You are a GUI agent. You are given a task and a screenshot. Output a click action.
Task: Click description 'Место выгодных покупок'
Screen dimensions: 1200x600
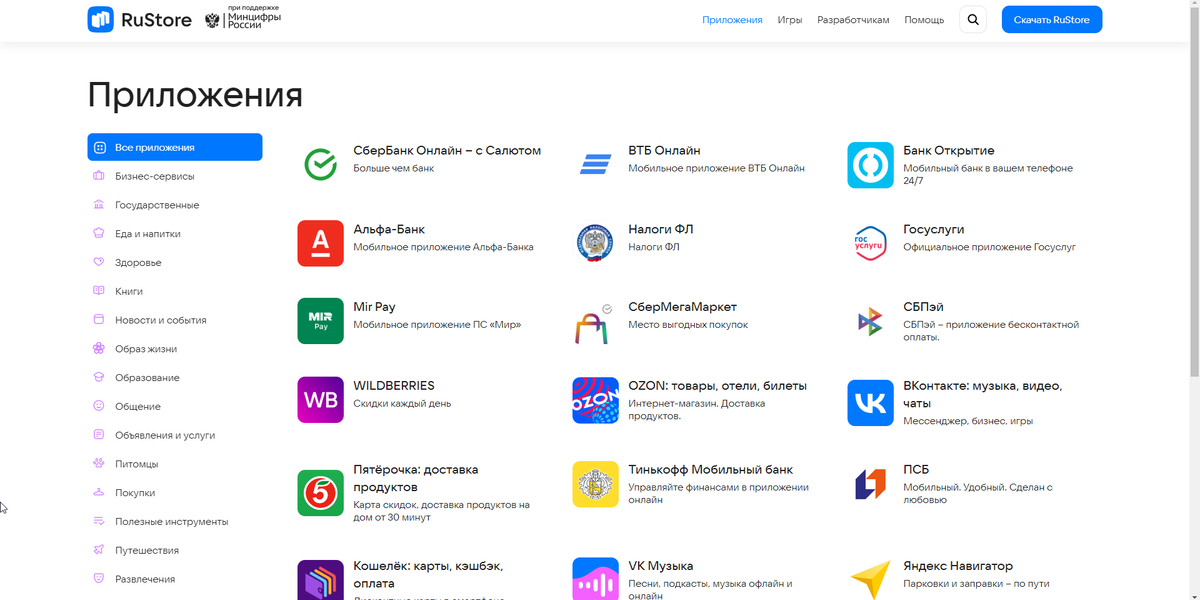(688, 325)
